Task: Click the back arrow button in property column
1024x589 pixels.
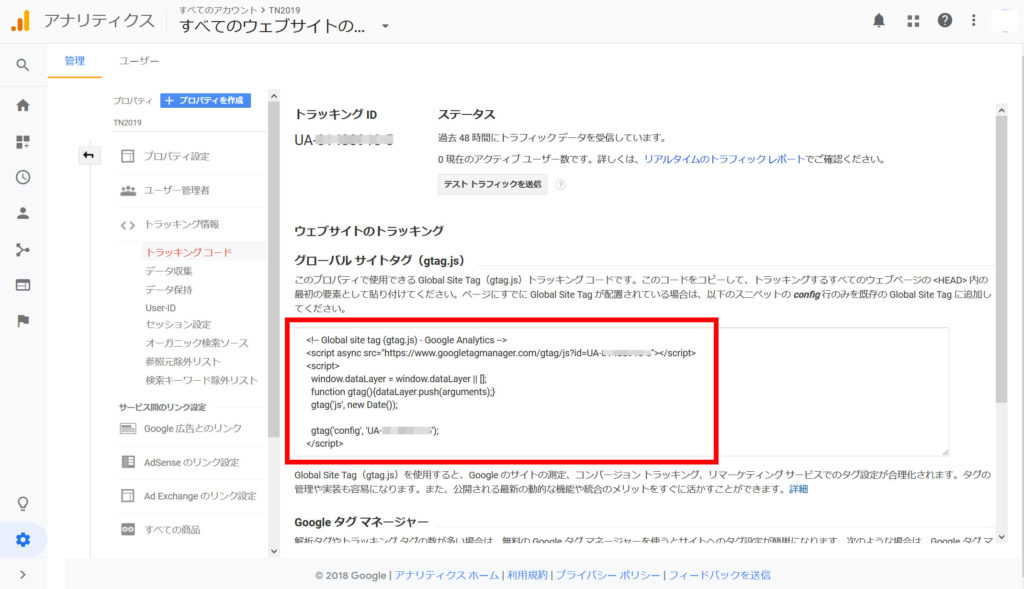Action: (89, 155)
